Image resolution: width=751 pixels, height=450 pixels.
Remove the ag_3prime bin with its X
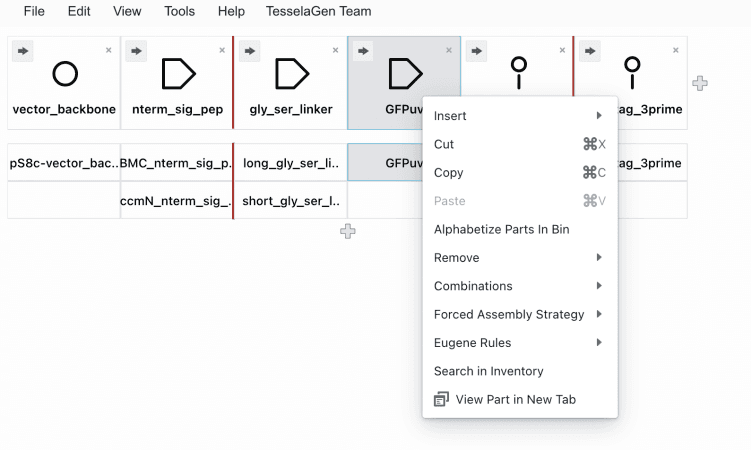[676, 50]
